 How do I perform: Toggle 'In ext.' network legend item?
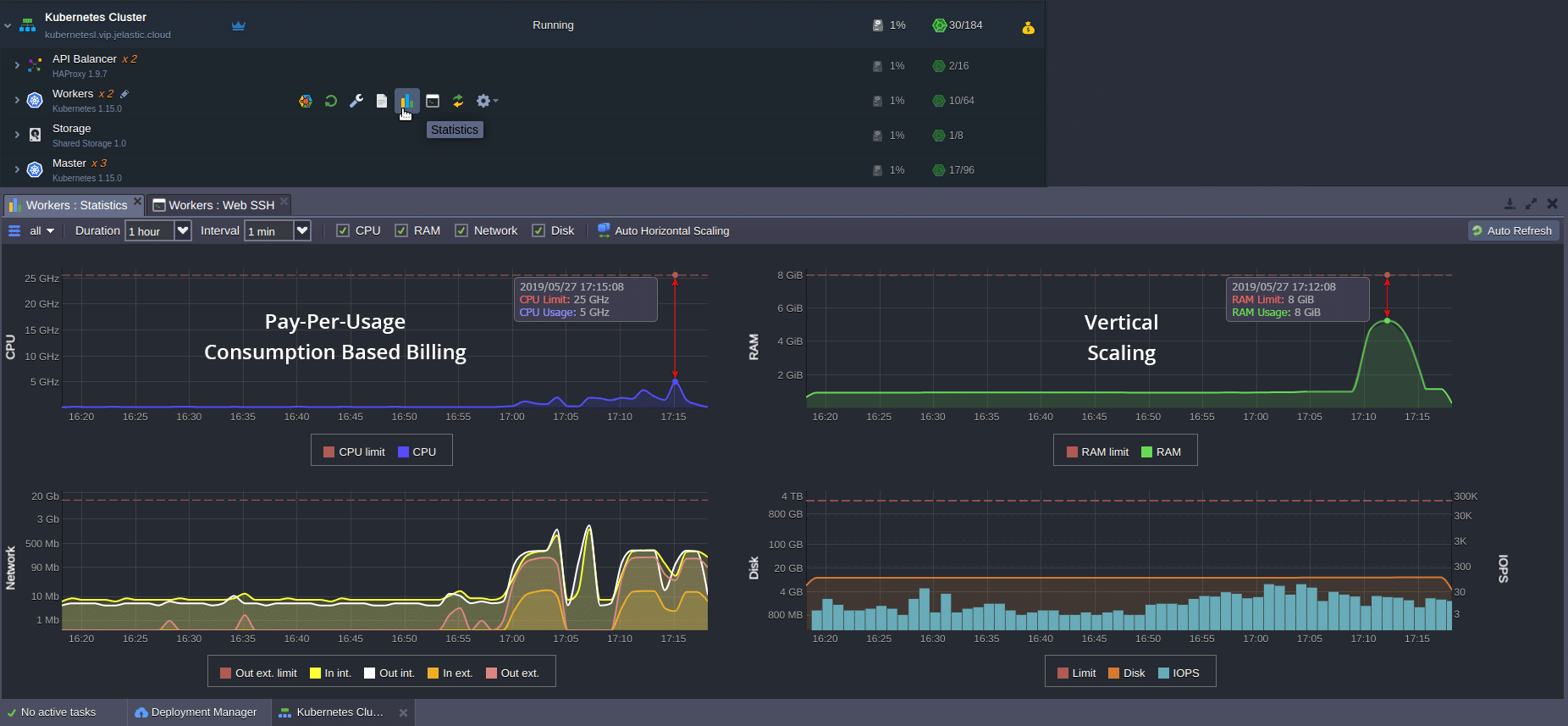(x=450, y=673)
